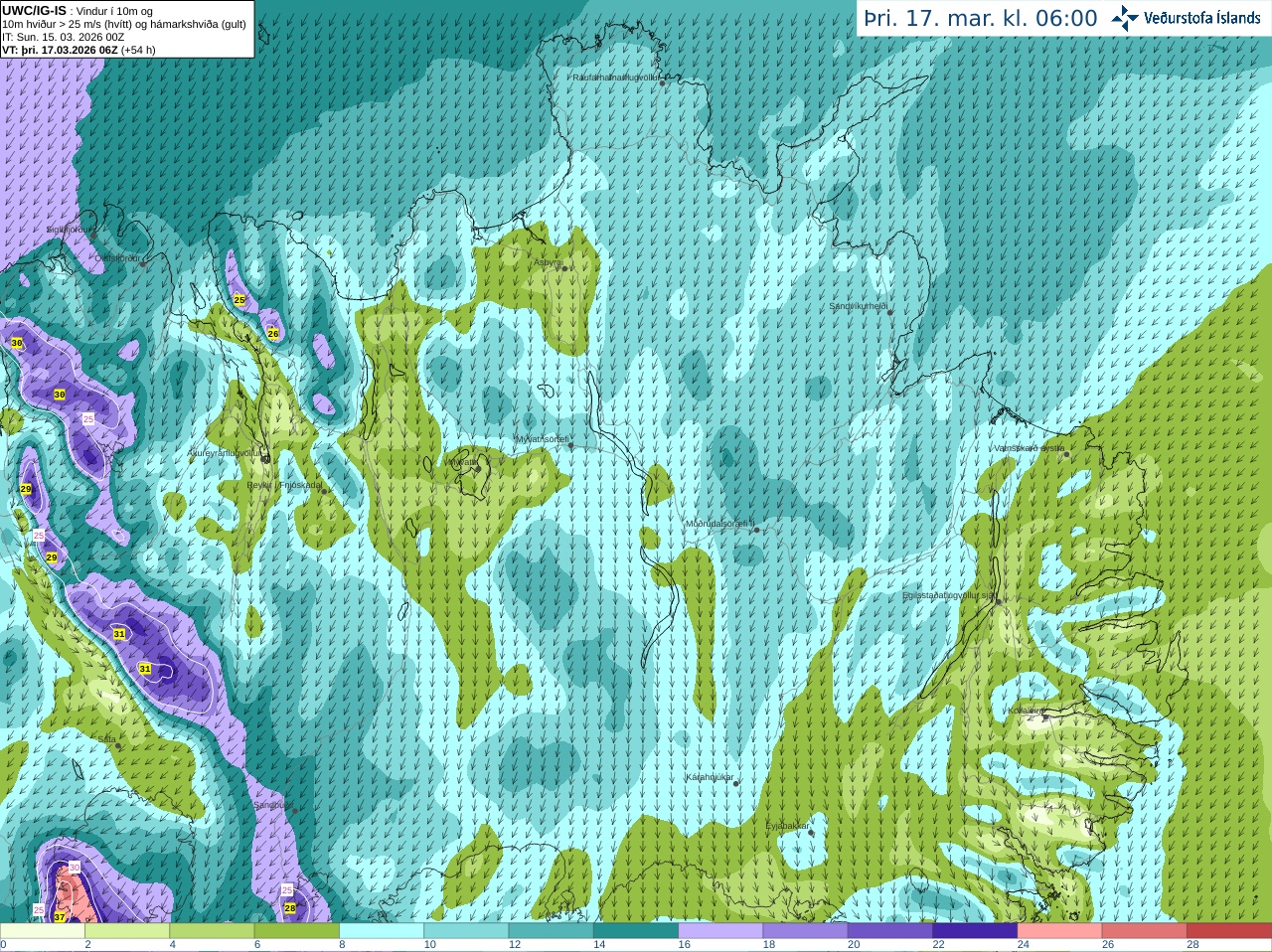
Task: Pick the 2–4 m/s legend swatch
Action: tap(127, 931)
